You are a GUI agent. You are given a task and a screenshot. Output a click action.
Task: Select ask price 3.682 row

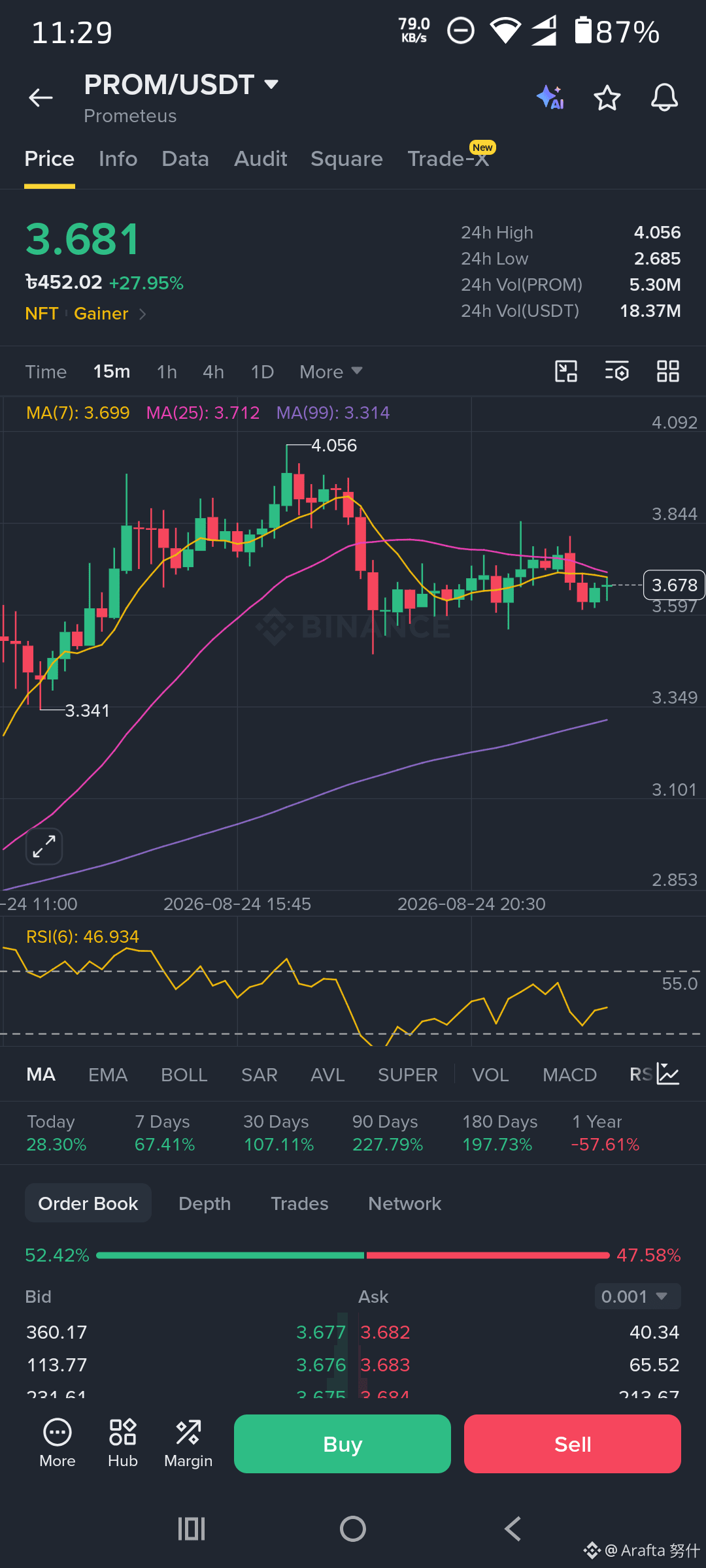[520, 1332]
